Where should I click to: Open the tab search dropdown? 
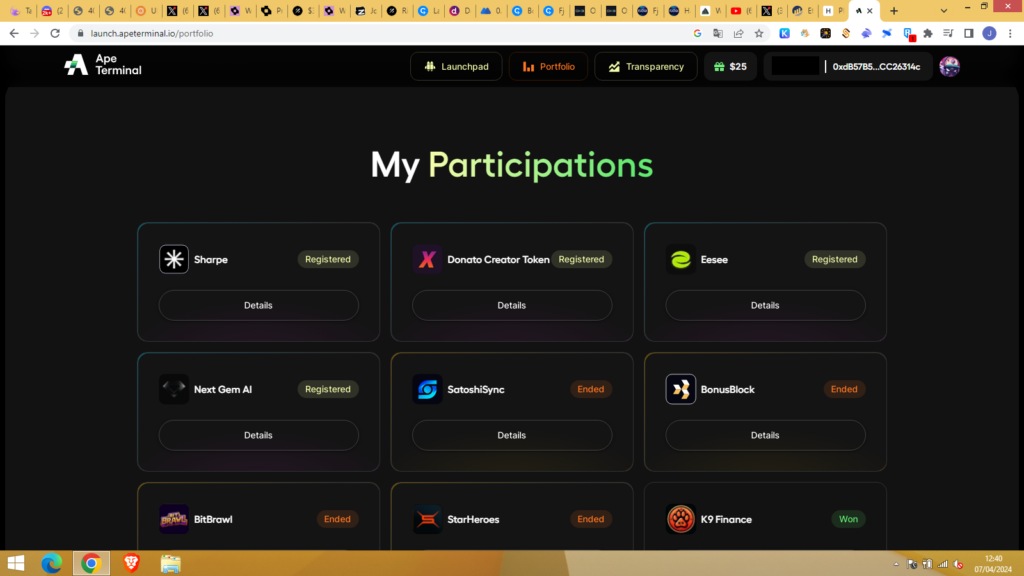[944, 10]
